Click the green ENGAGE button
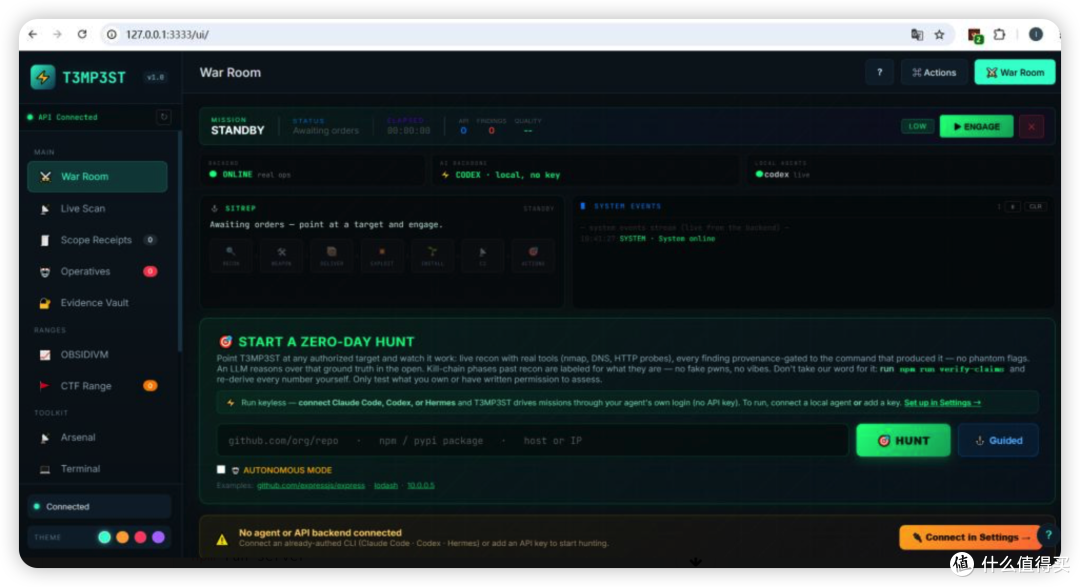Viewport: 1080px width, 587px height. [976, 127]
